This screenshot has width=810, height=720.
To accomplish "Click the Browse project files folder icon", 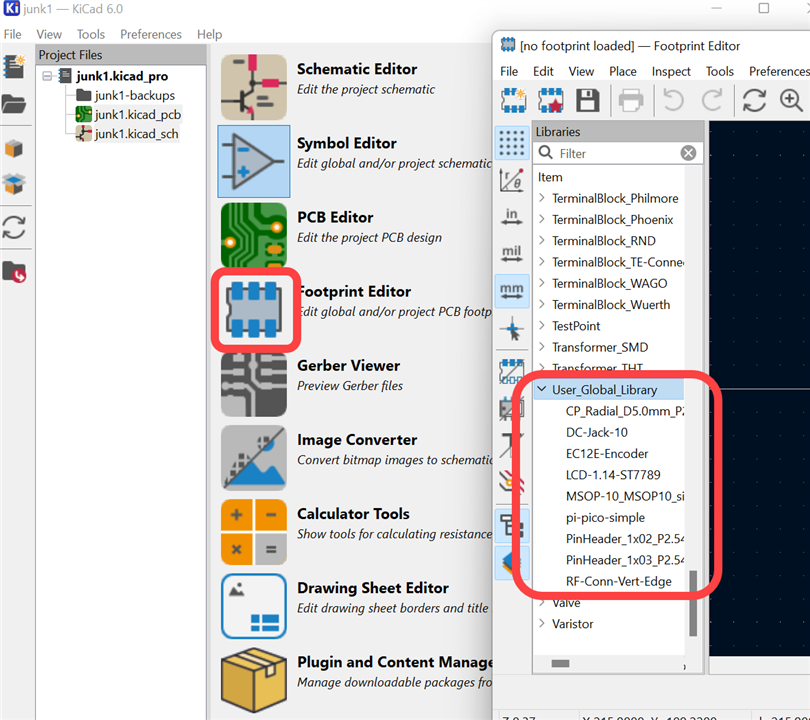I will [x=14, y=272].
